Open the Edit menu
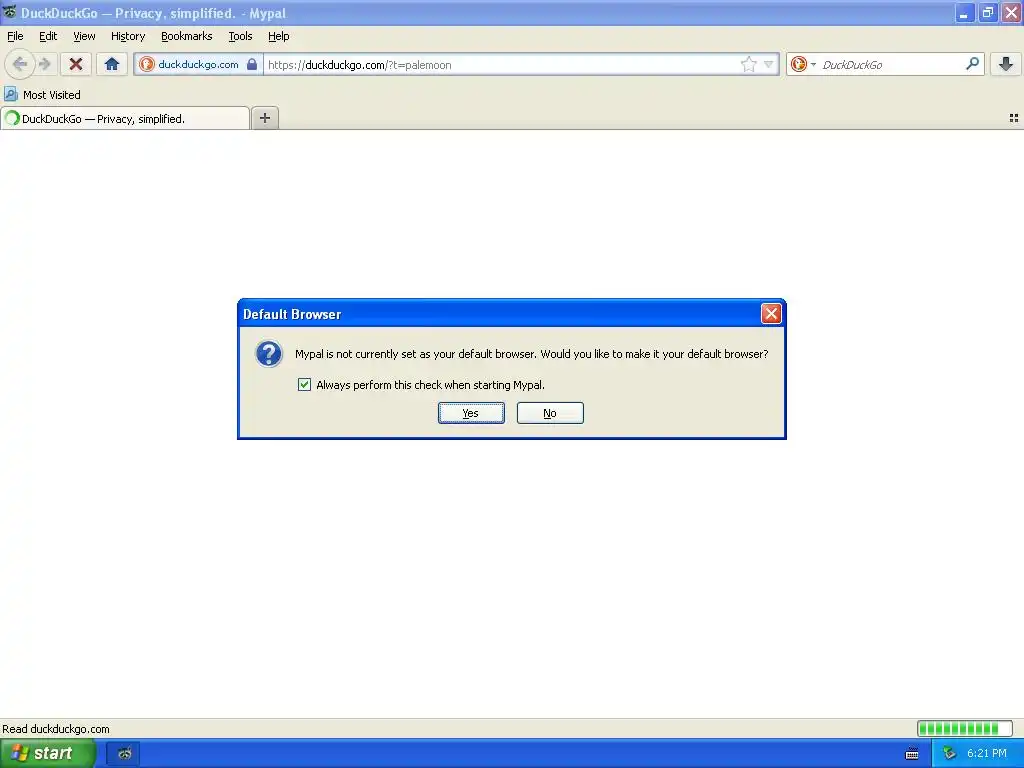1024x768 pixels. [48, 36]
